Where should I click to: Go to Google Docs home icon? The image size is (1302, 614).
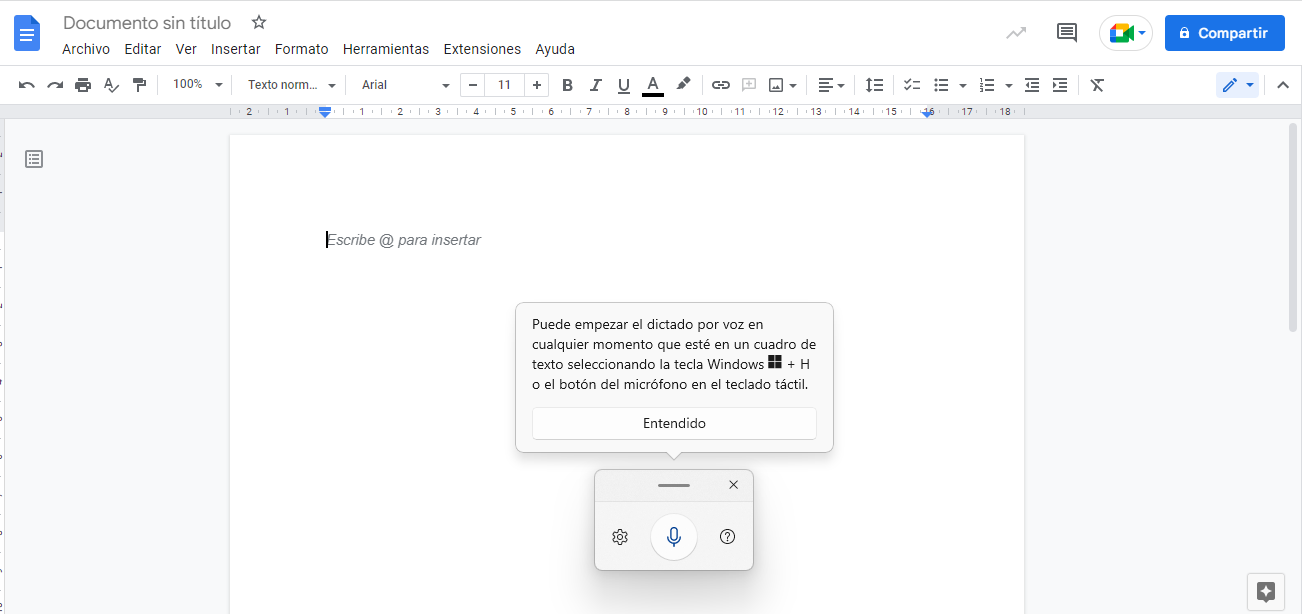(27, 34)
